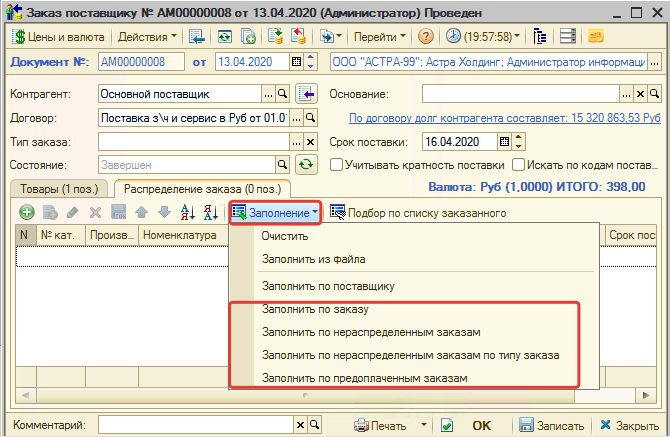The height and width of the screenshot is (437, 670).
Task: Click ellipsis select button for Контрагент
Action: (268, 94)
